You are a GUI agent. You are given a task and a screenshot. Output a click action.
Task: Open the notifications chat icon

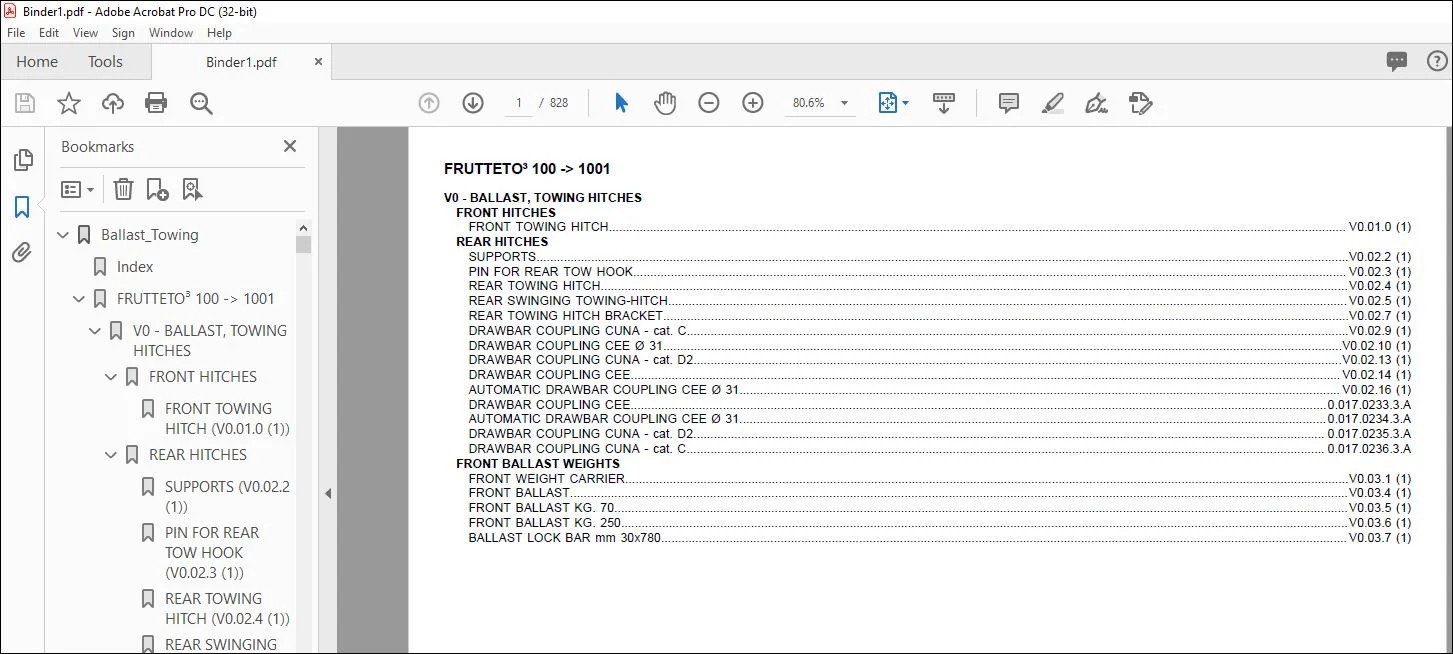(1397, 62)
